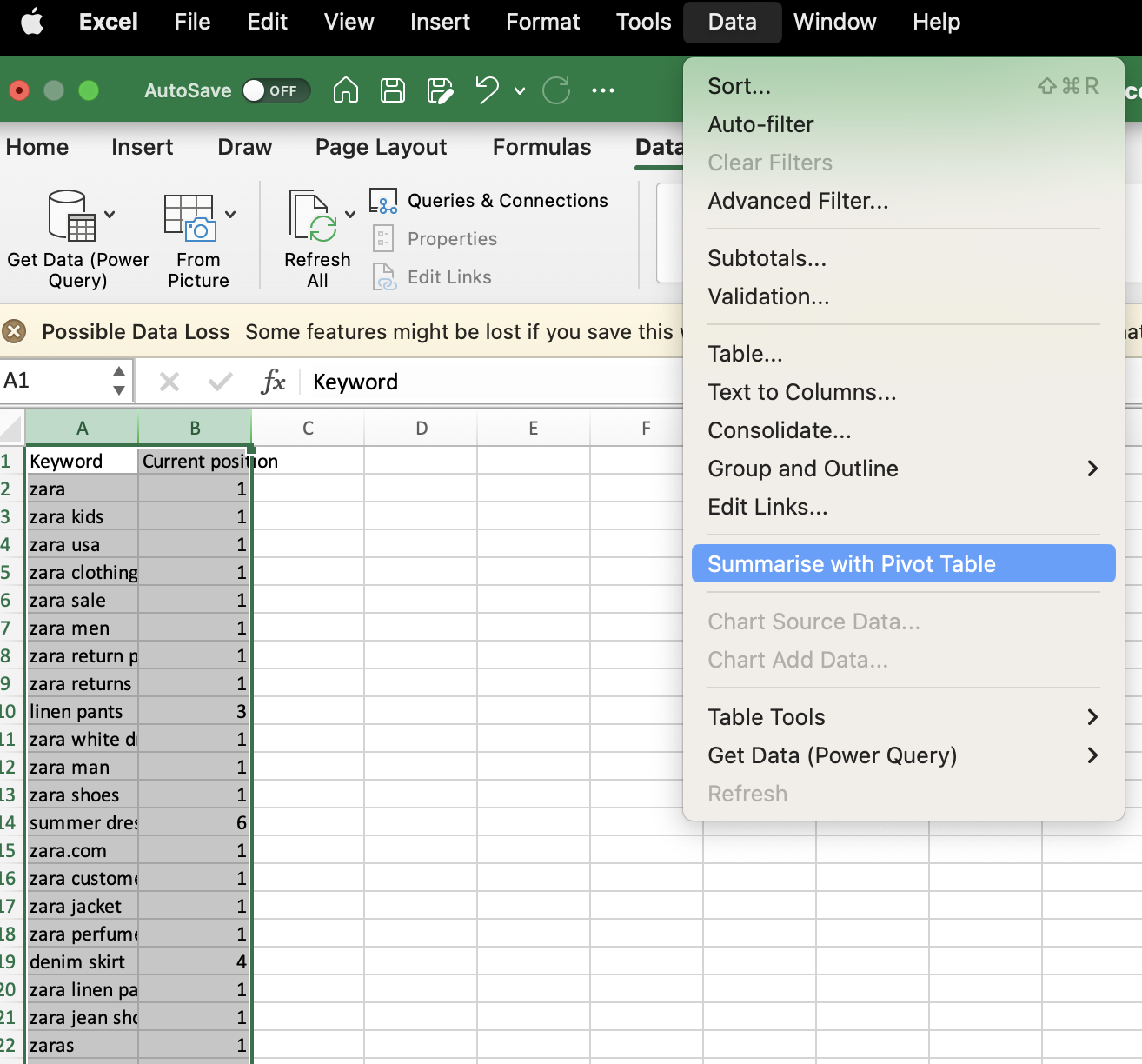Switch to the Page Layout ribbon tab
Screen dimensions: 1142x1064
(382, 147)
